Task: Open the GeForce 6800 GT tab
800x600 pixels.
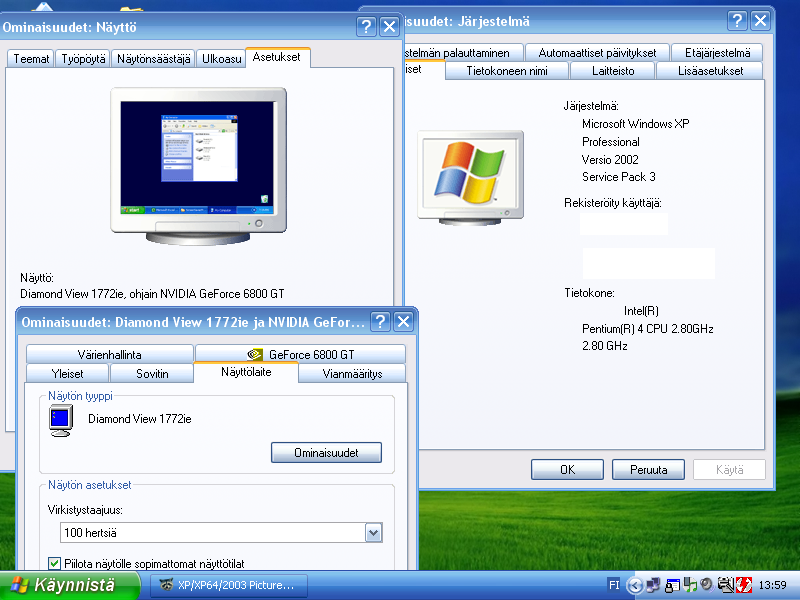Action: [x=301, y=354]
